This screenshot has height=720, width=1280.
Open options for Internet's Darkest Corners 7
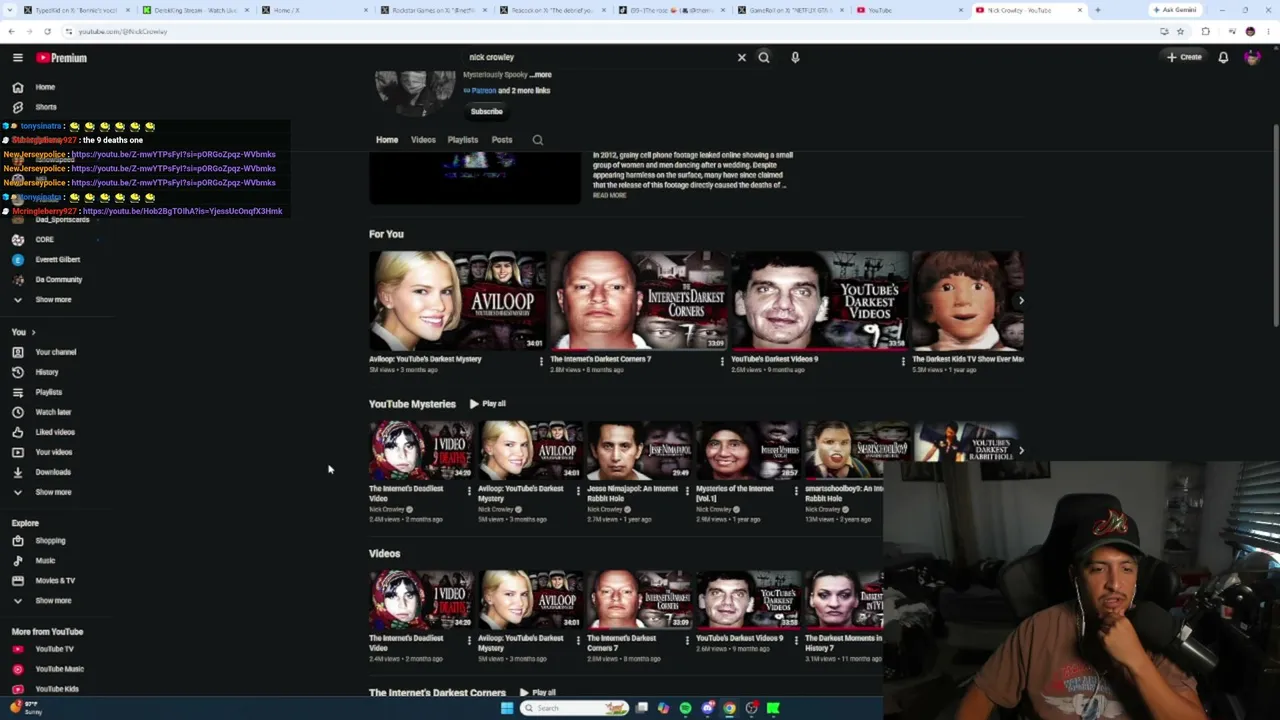pos(722,361)
